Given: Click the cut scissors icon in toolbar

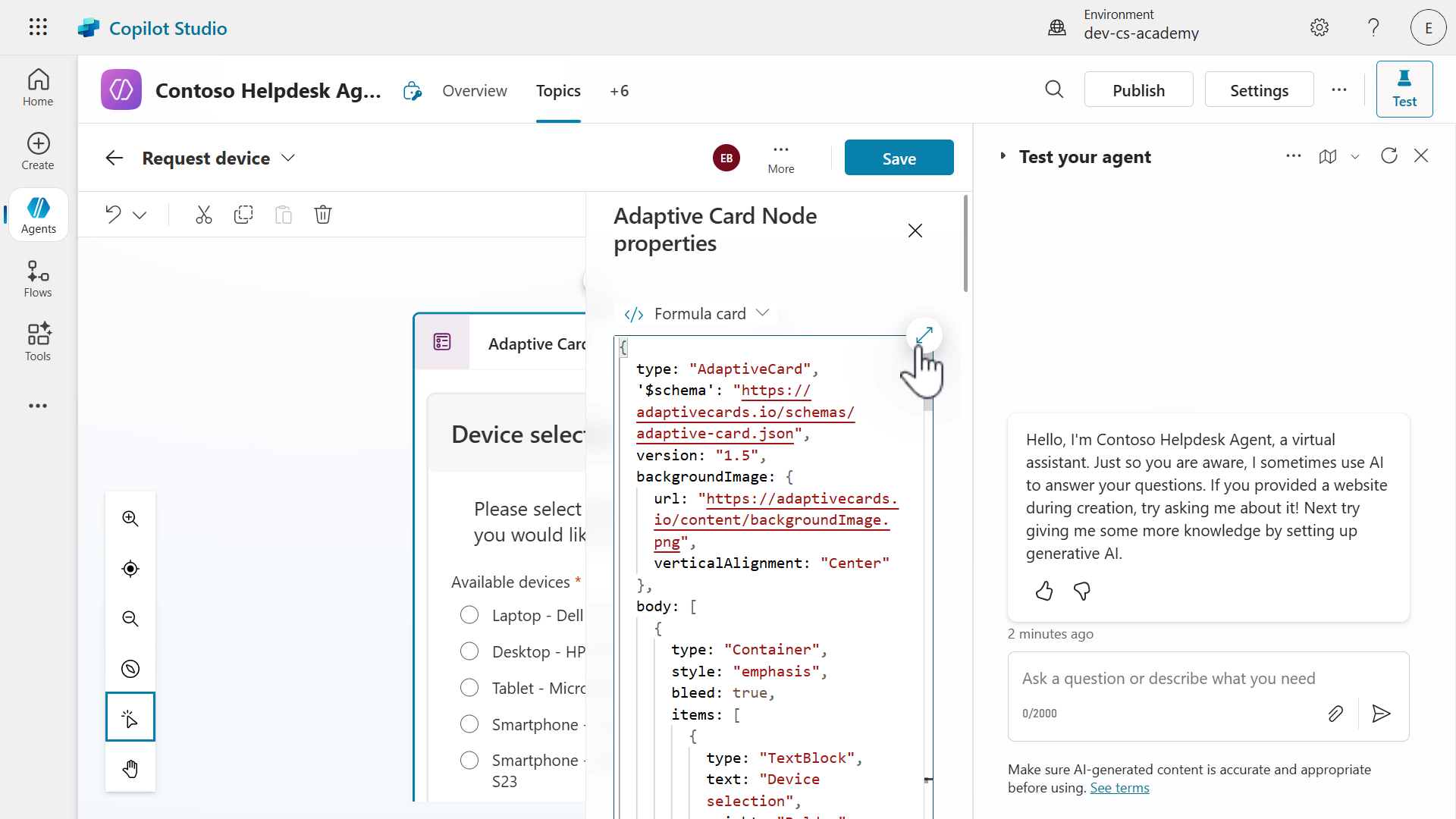Looking at the screenshot, I should 203,215.
